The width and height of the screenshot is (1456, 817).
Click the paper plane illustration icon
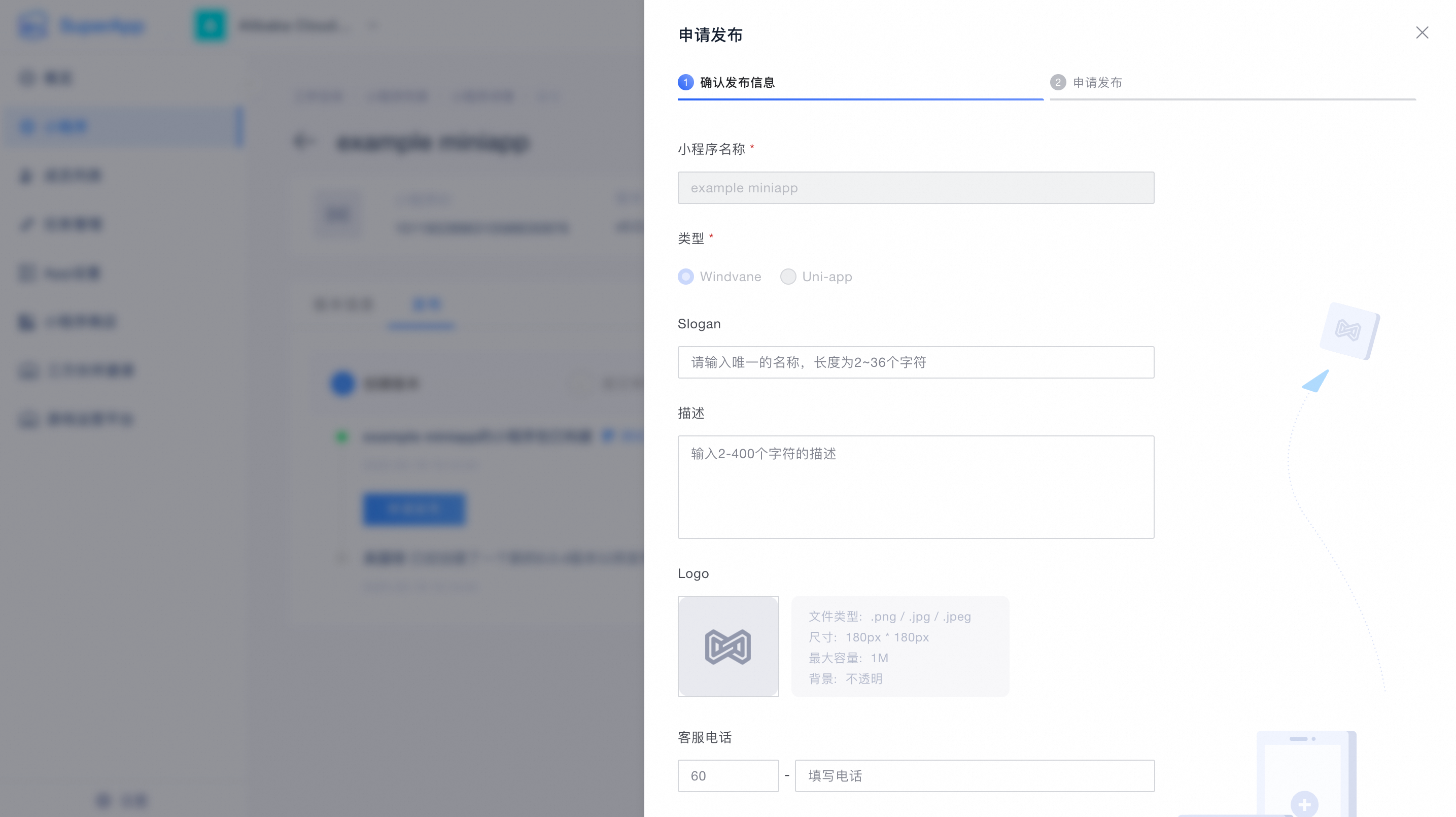(1316, 382)
